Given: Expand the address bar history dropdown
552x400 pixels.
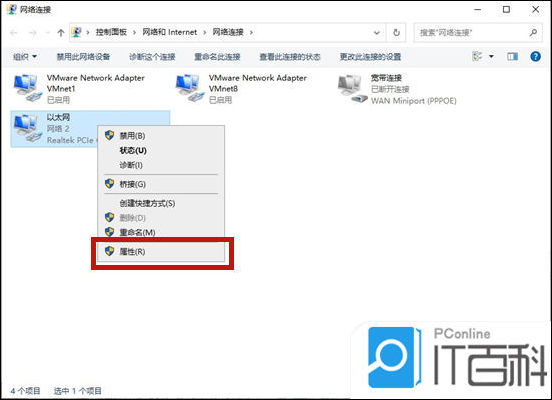Looking at the screenshot, I should pos(377,33).
